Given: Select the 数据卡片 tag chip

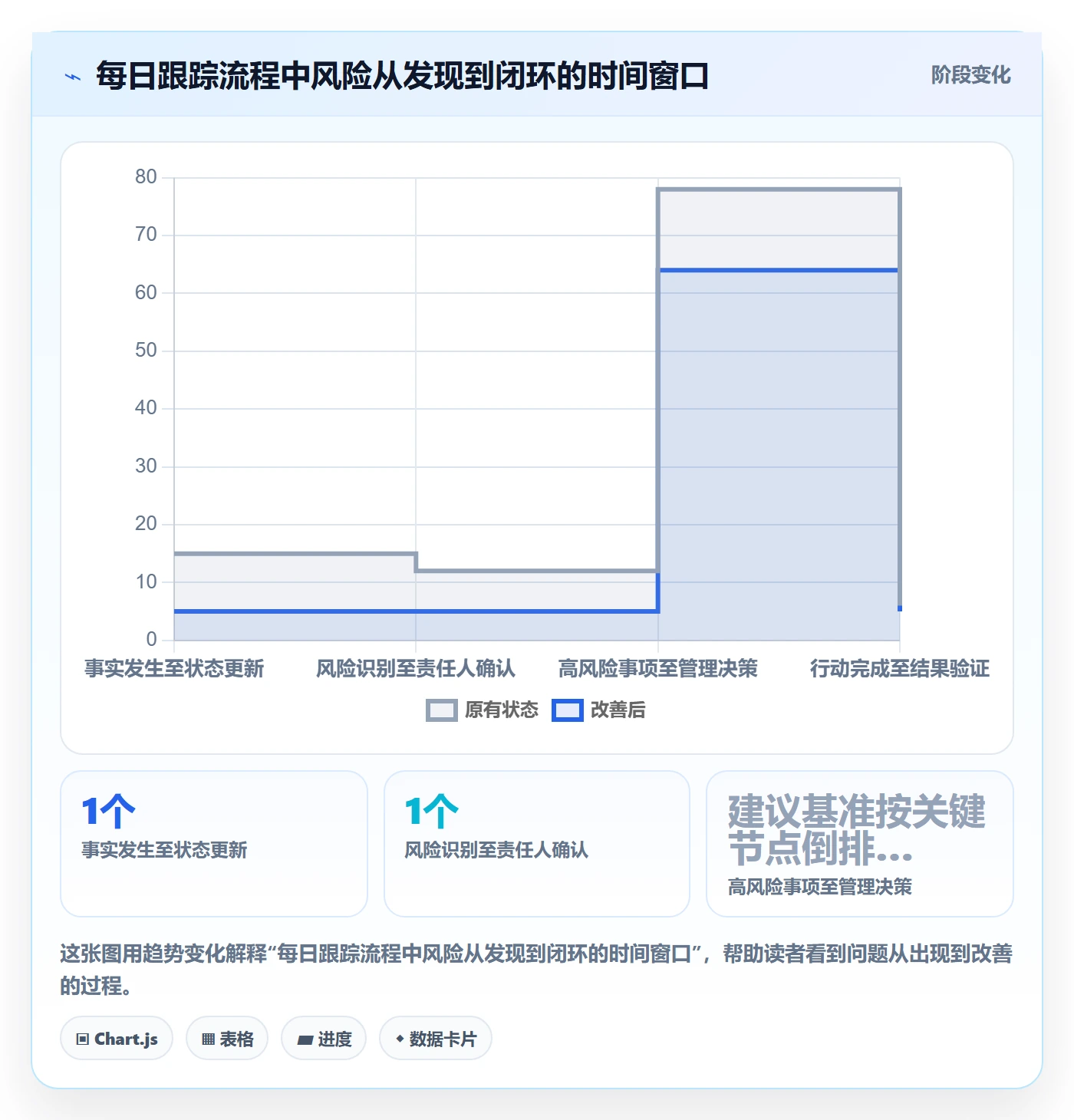Looking at the screenshot, I should coord(436,1039).
